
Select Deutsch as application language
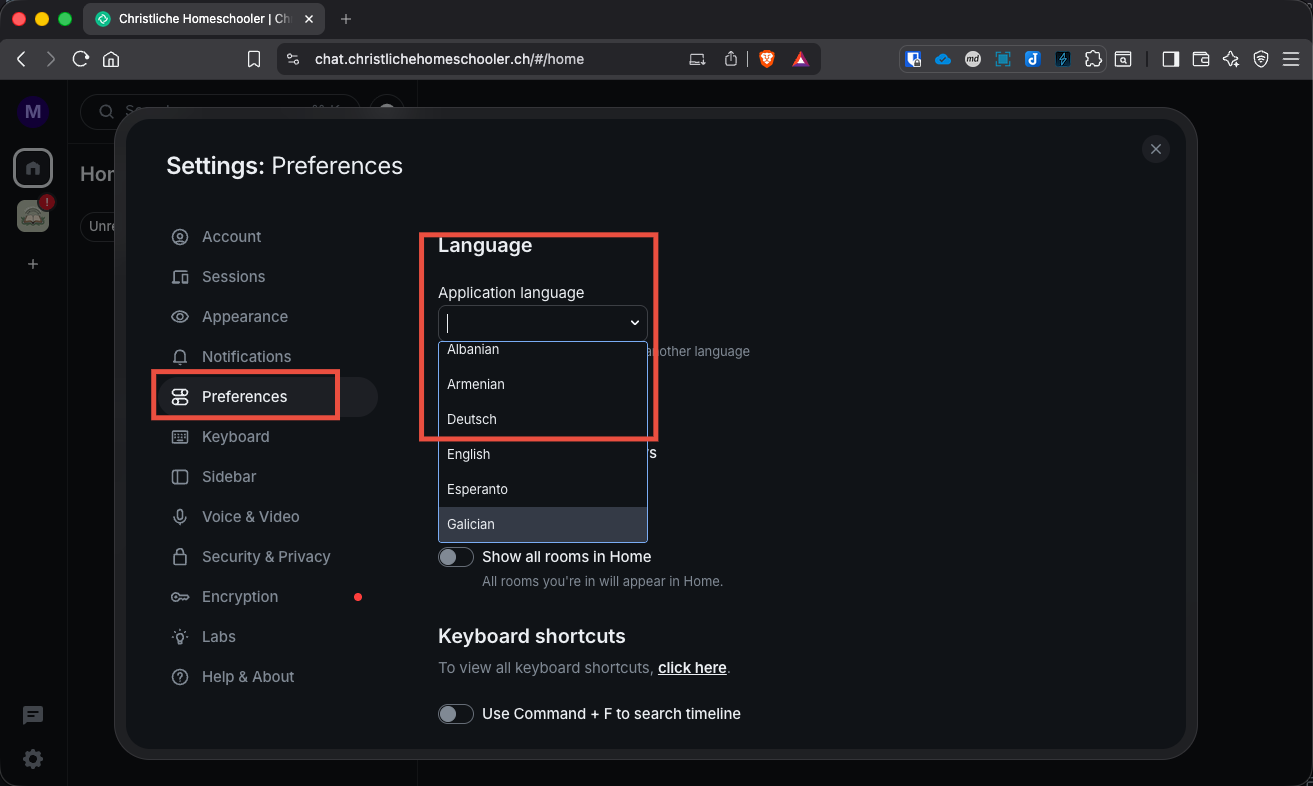click(x=543, y=419)
